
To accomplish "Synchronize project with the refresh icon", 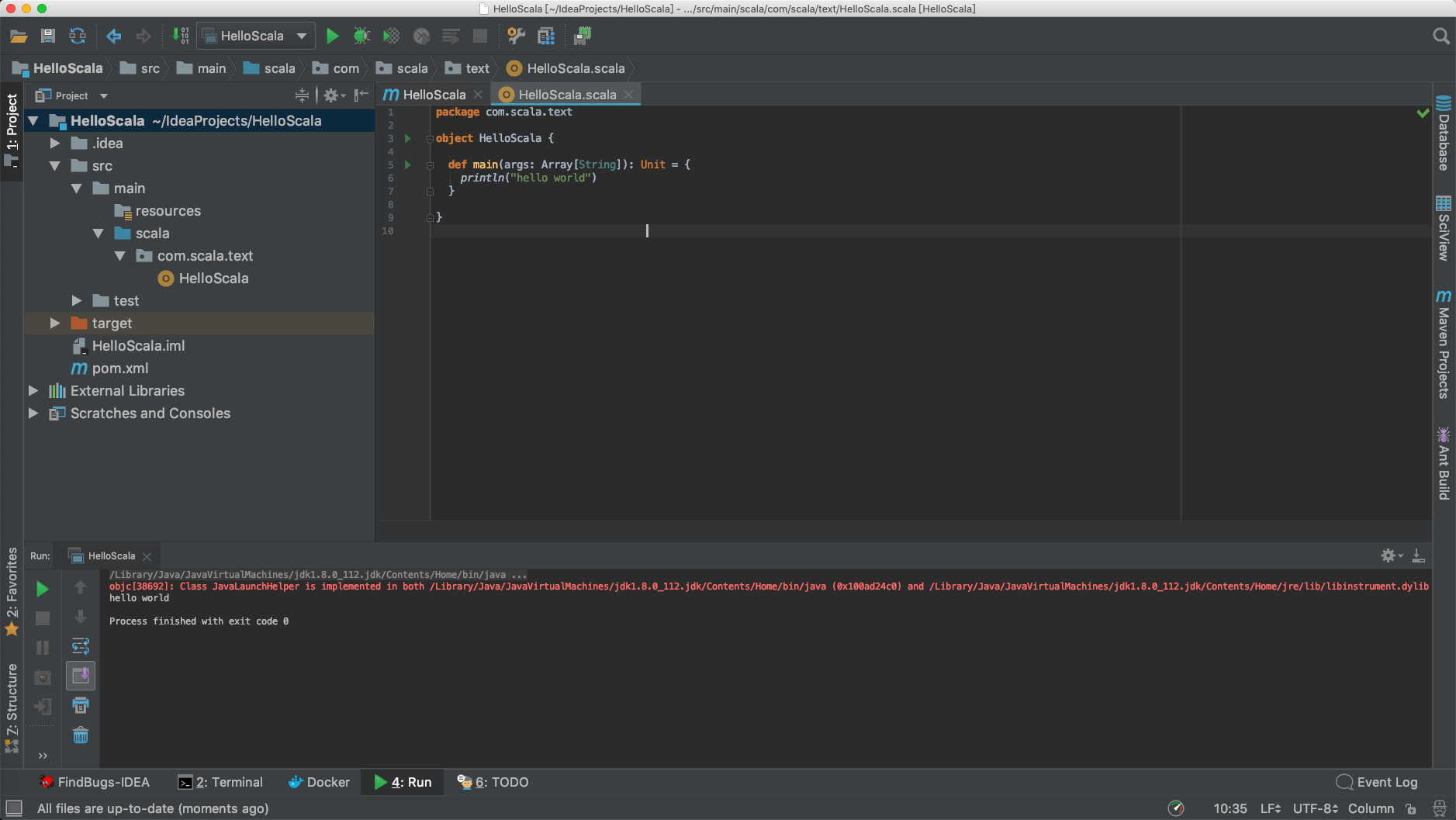I will (x=78, y=36).
